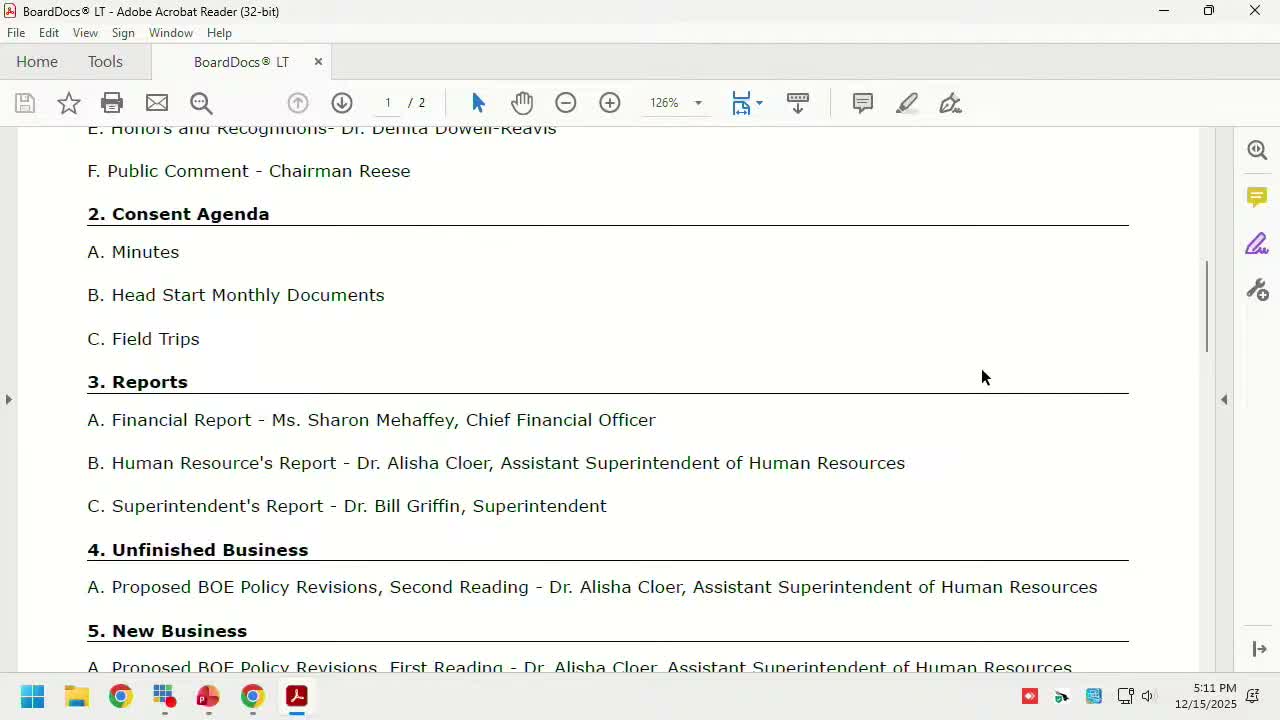
Task: Expand the left navigation pane
Action: tap(9, 399)
